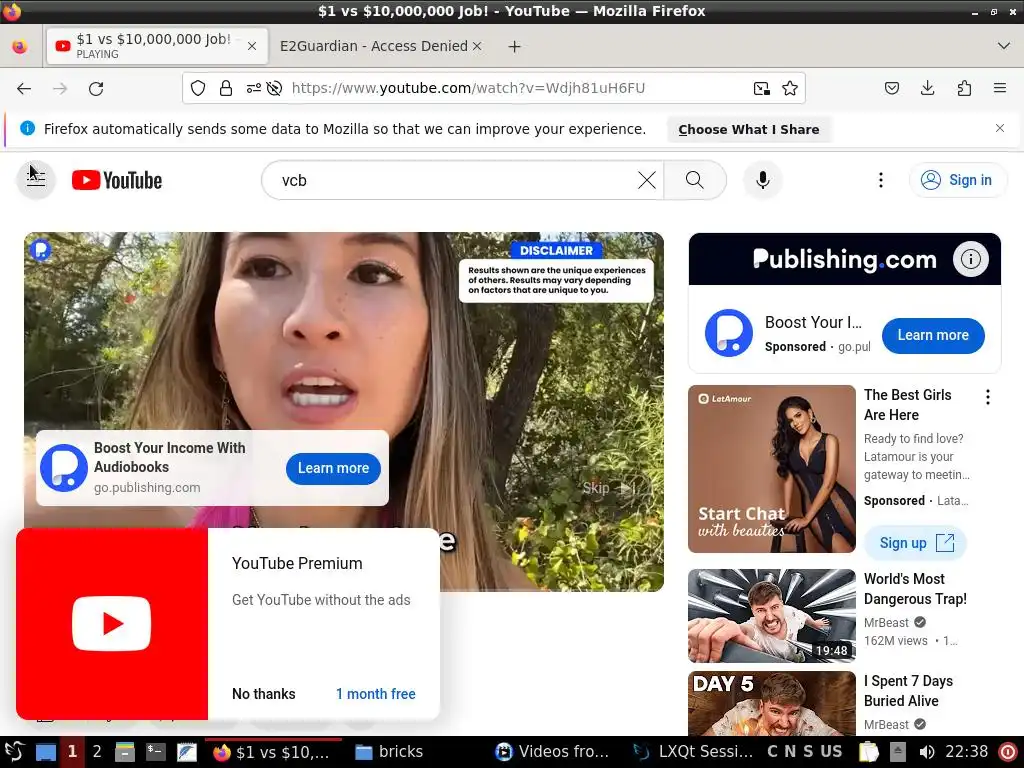Close the E2Guardian tab
1024x768 pixels.
477,46
